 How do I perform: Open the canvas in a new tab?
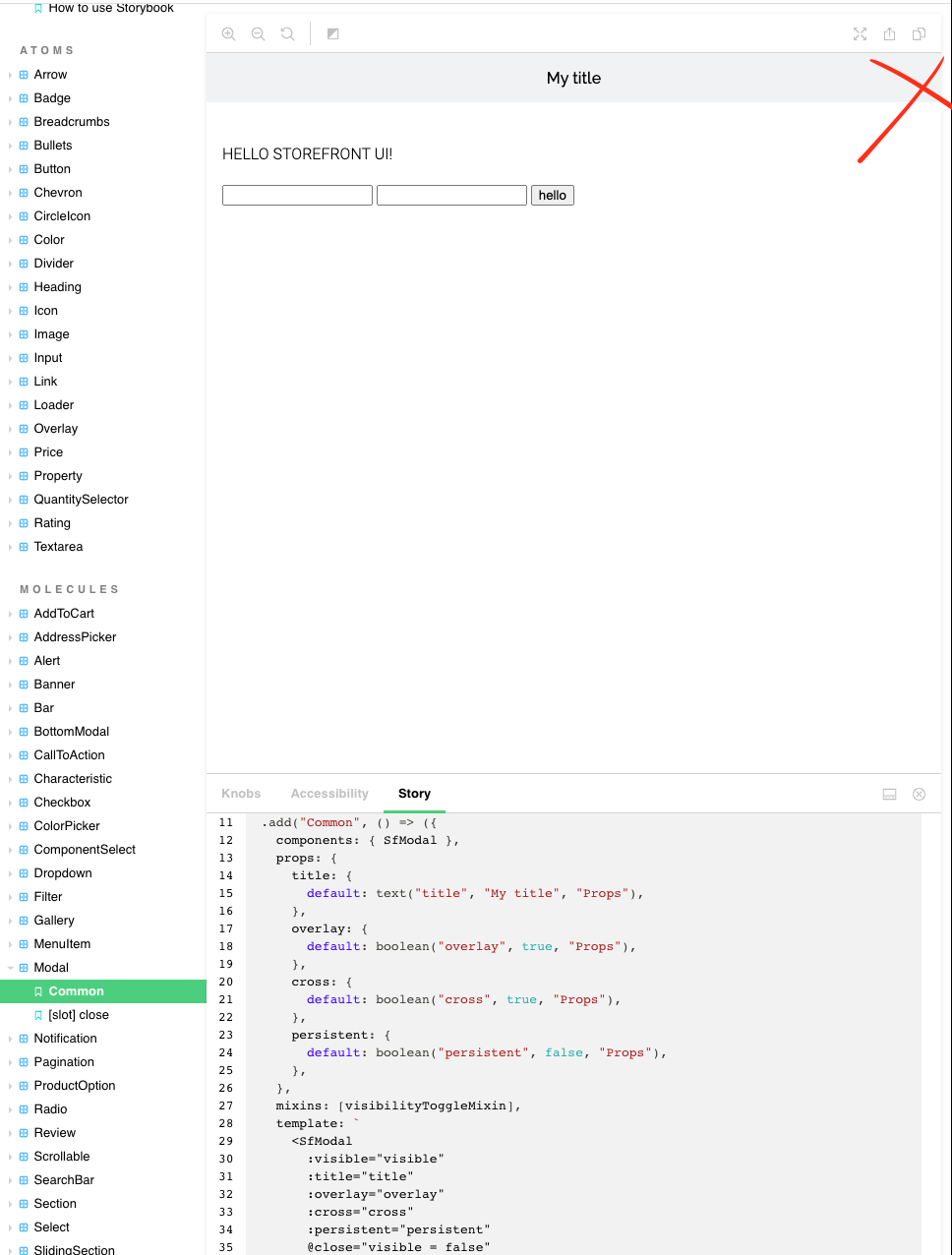click(x=889, y=33)
